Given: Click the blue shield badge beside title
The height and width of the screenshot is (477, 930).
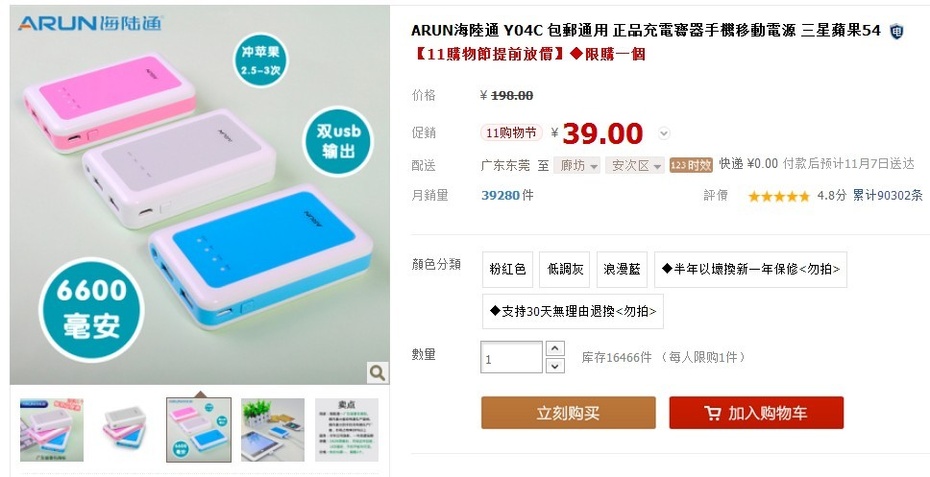Looking at the screenshot, I should coord(897,31).
